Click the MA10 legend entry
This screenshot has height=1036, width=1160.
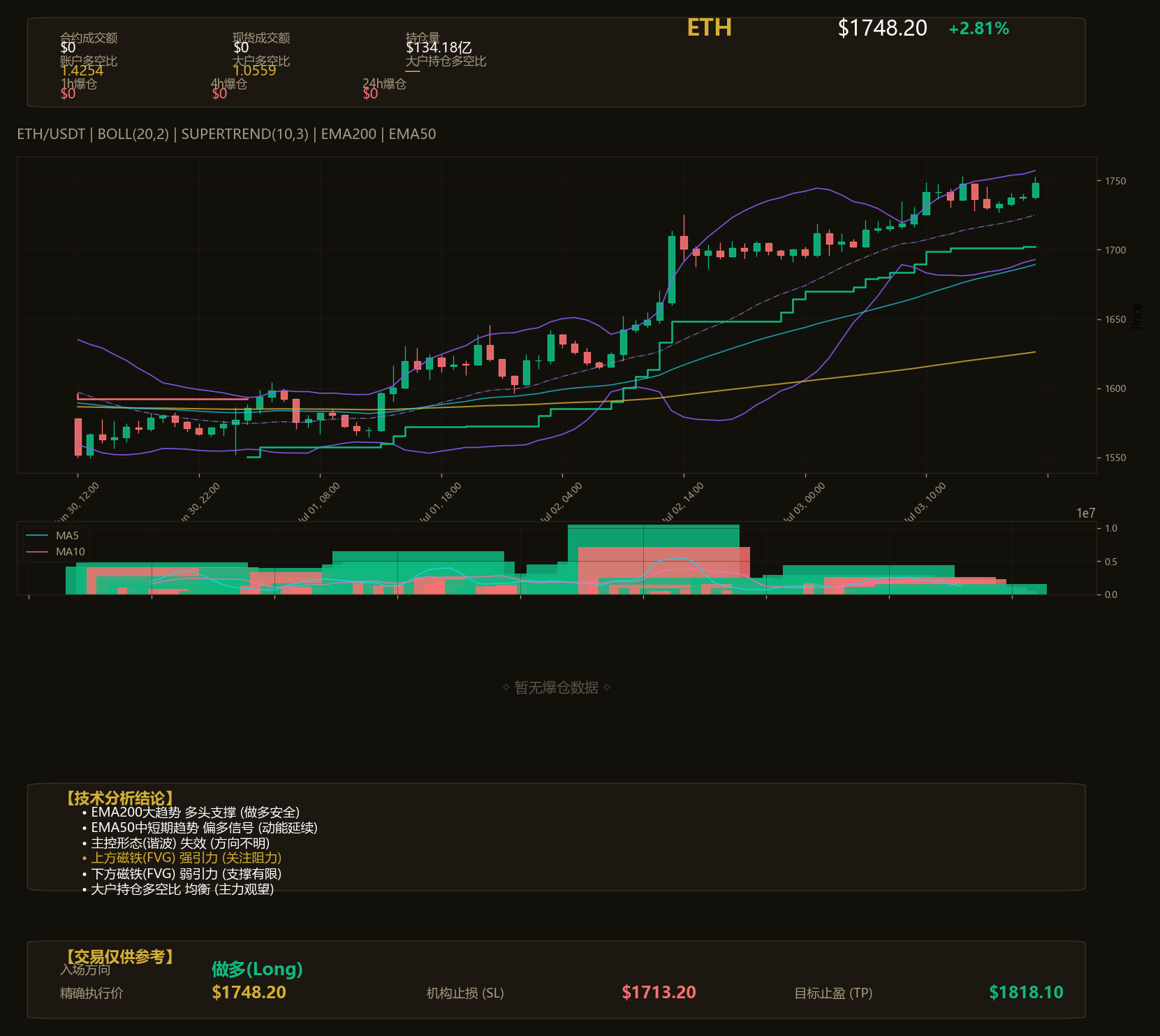55,552
